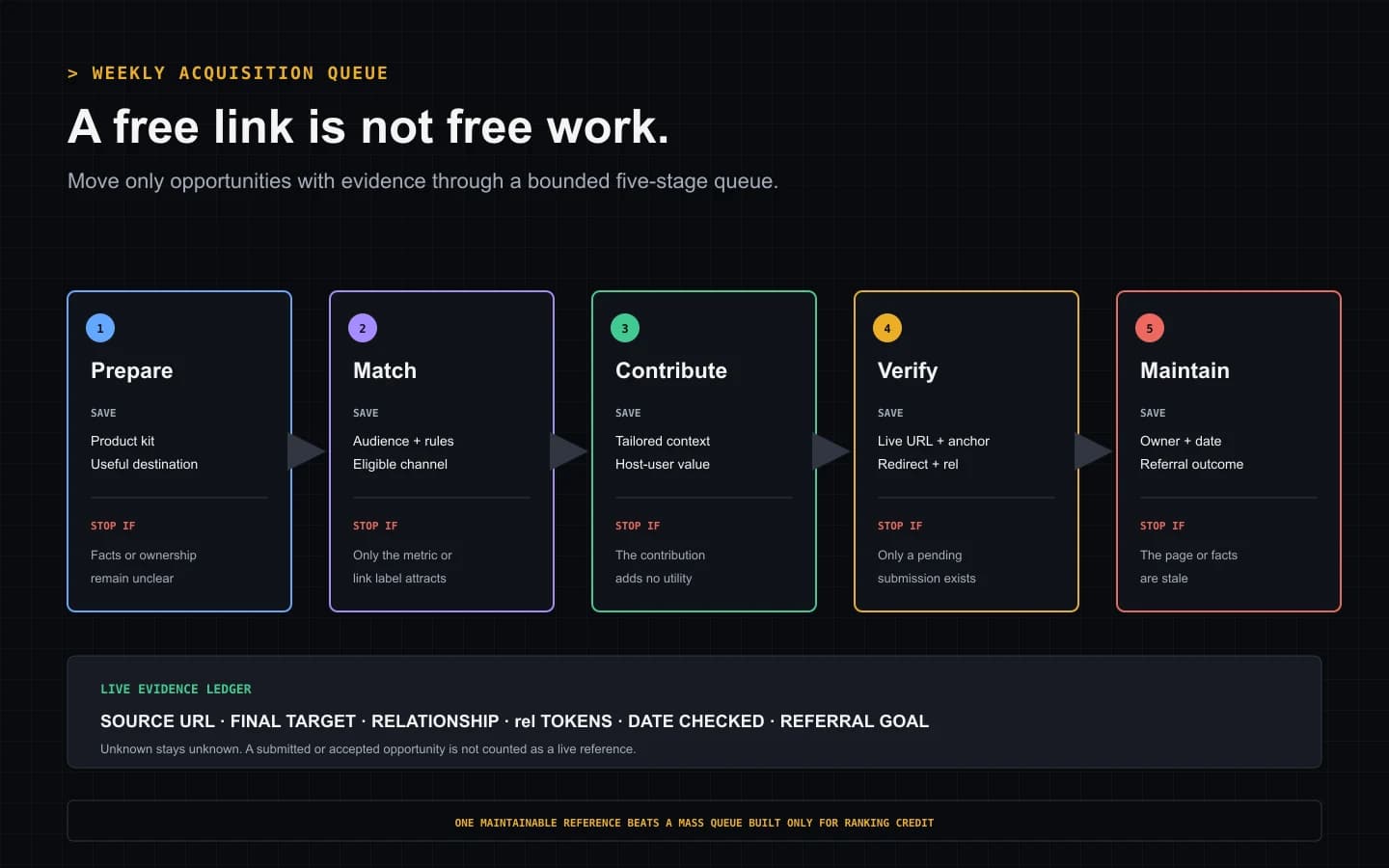Click the purple number 2 badge

click(x=363, y=328)
